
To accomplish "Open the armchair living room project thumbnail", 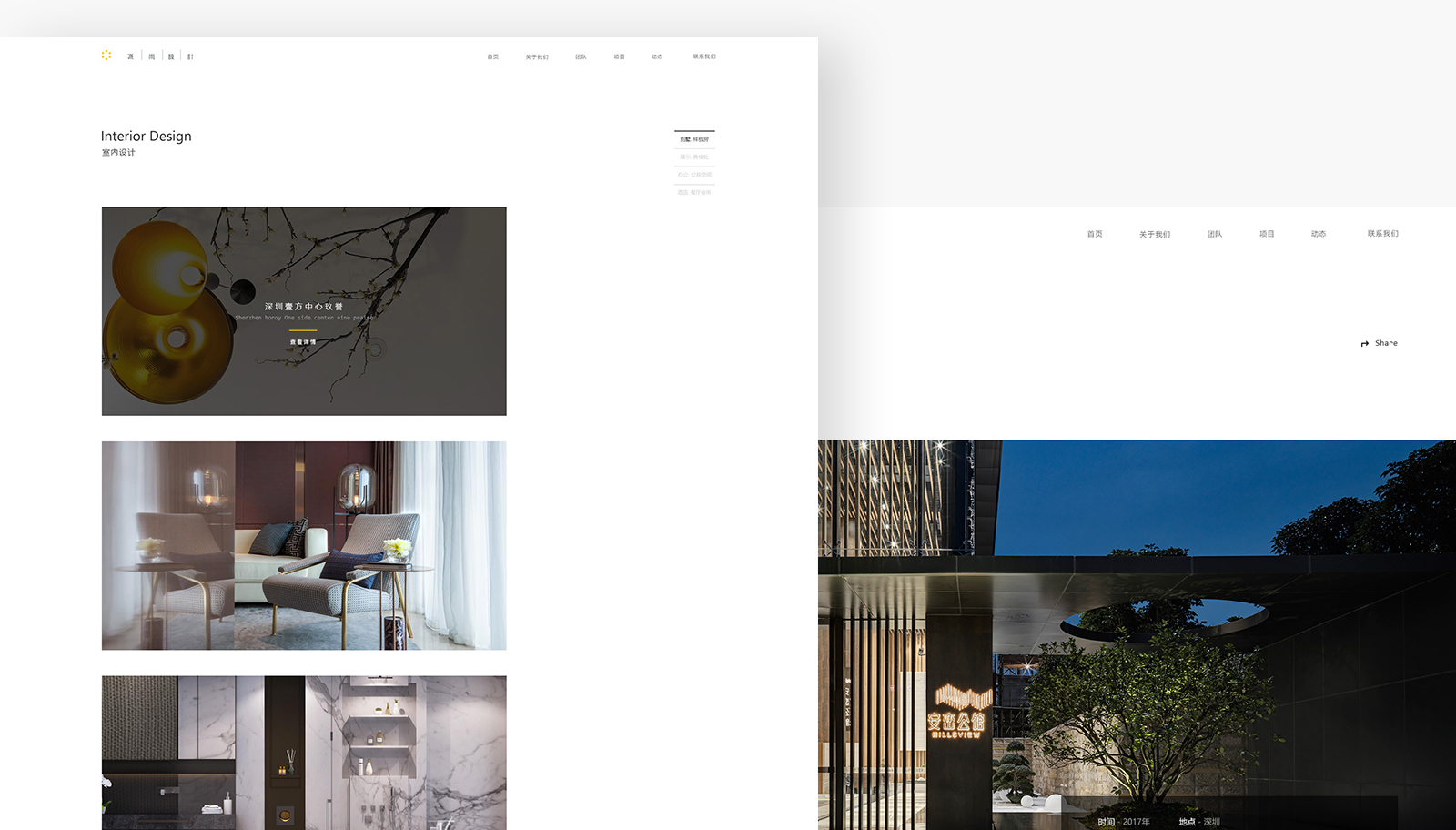I will tap(304, 545).
